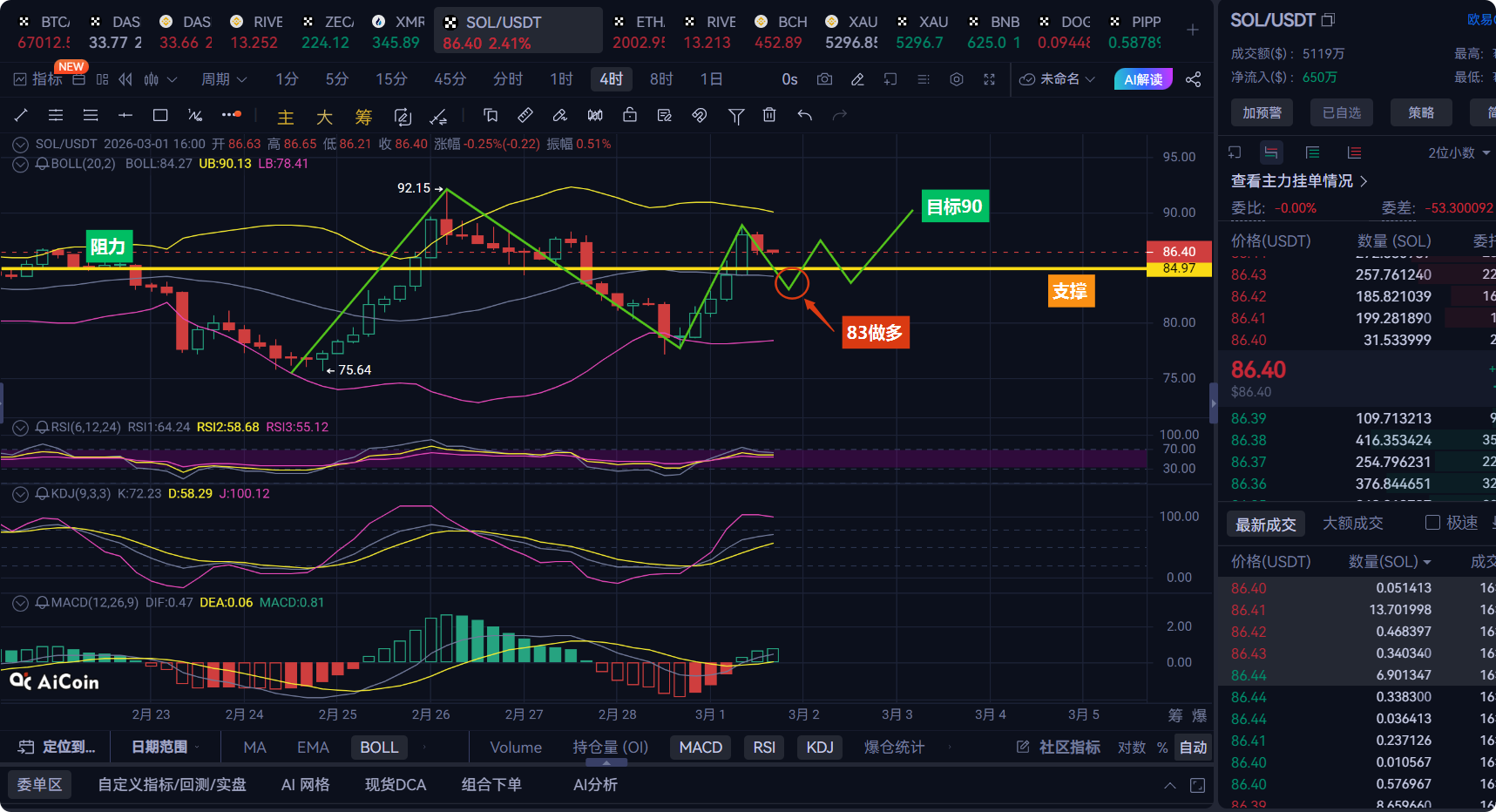Toggle the MACD indicator panel
Viewport: 1496px width, 812px height.
[x=701, y=748]
